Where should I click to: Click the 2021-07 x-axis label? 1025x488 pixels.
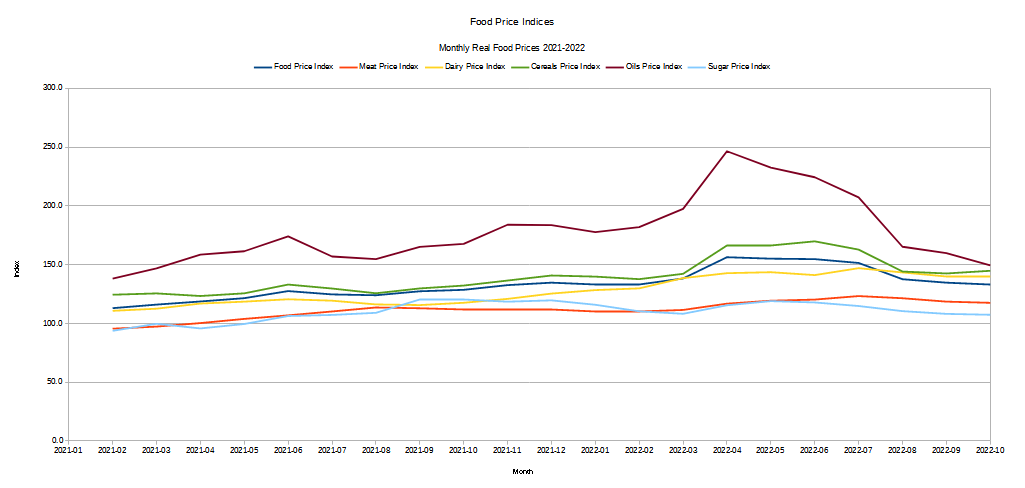point(332,451)
